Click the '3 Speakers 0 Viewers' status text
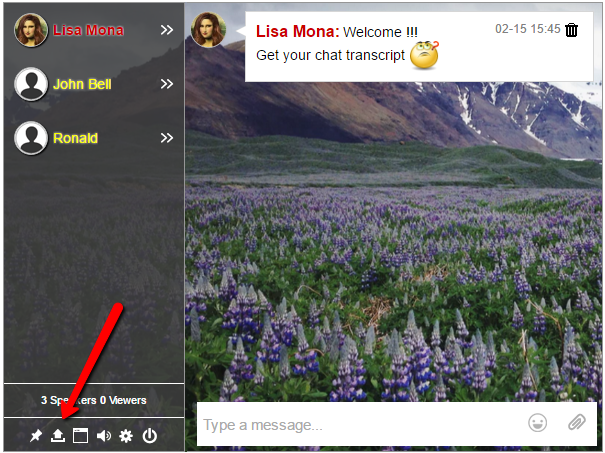Viewport: 605px width, 453px height. pyautogui.click(x=94, y=400)
